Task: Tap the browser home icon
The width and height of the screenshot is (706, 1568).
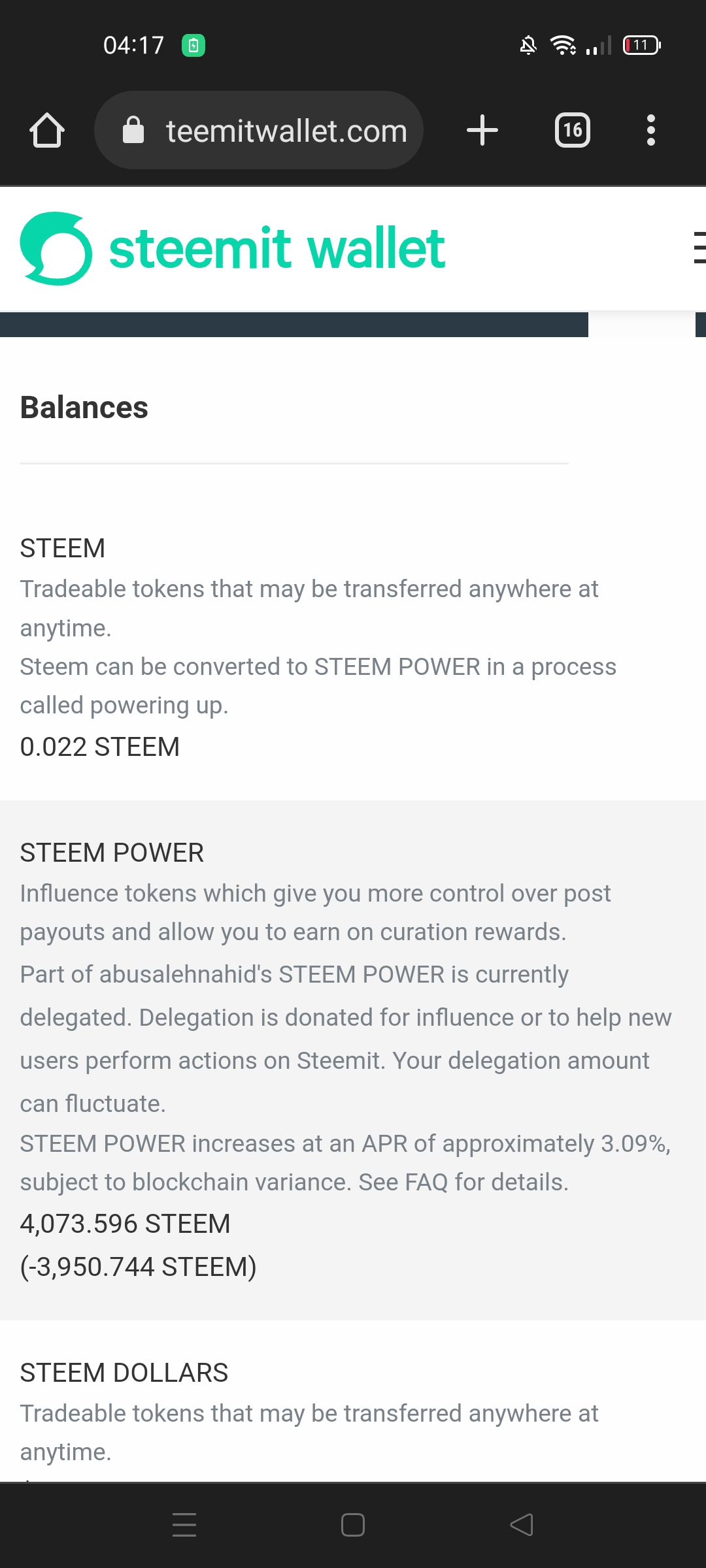Action: [x=47, y=130]
